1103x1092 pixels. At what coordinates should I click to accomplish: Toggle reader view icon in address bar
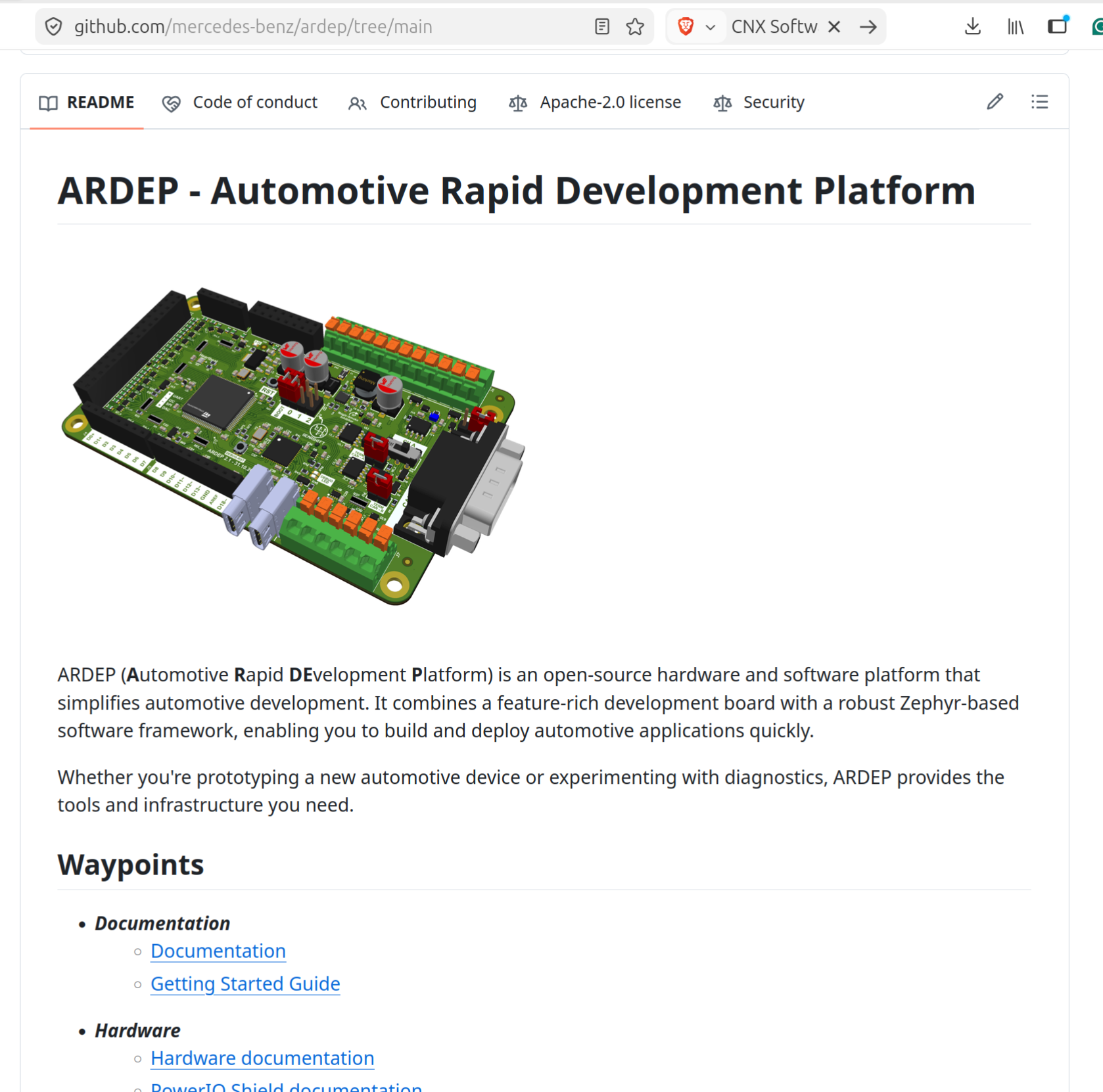[601, 27]
